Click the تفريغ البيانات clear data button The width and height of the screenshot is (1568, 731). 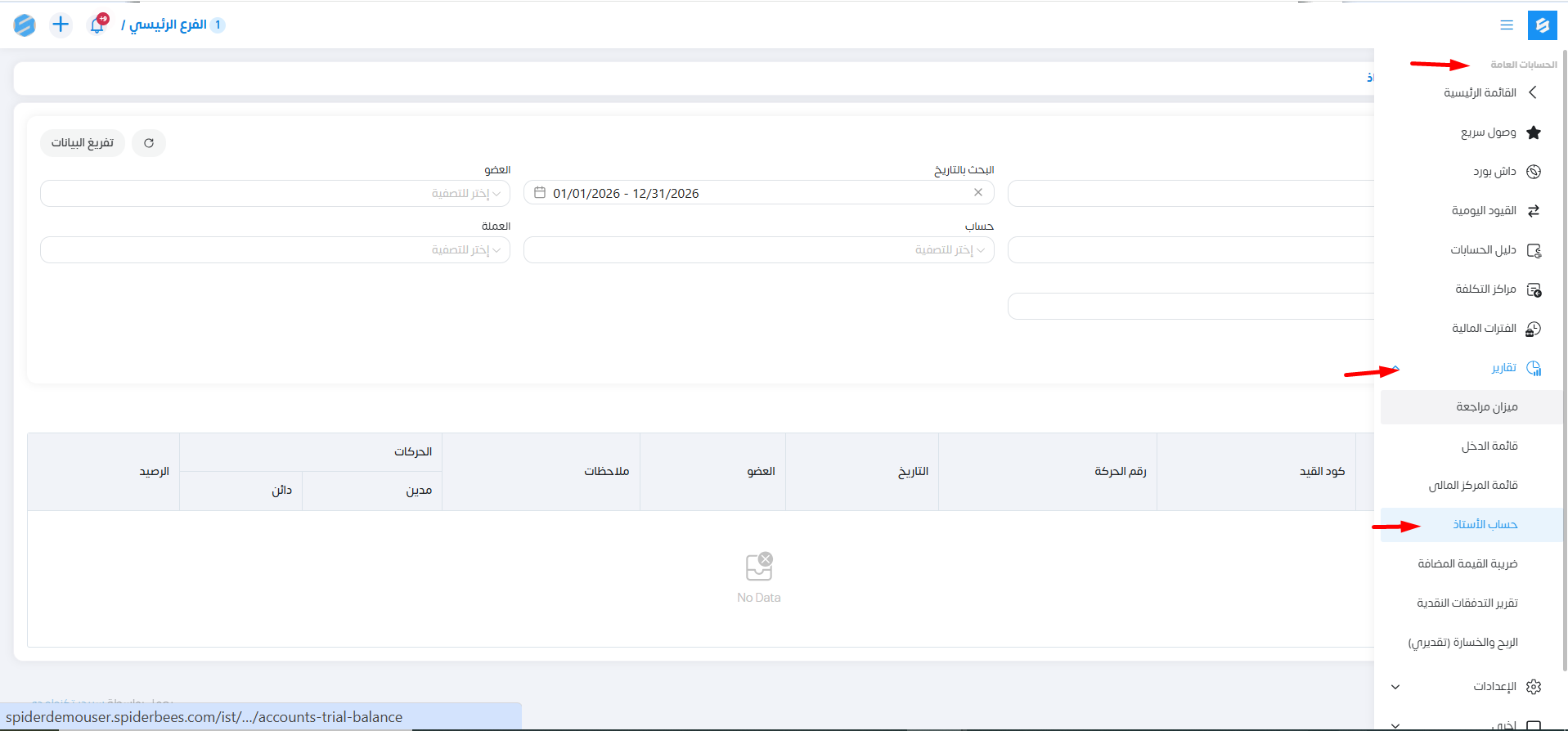(x=83, y=143)
